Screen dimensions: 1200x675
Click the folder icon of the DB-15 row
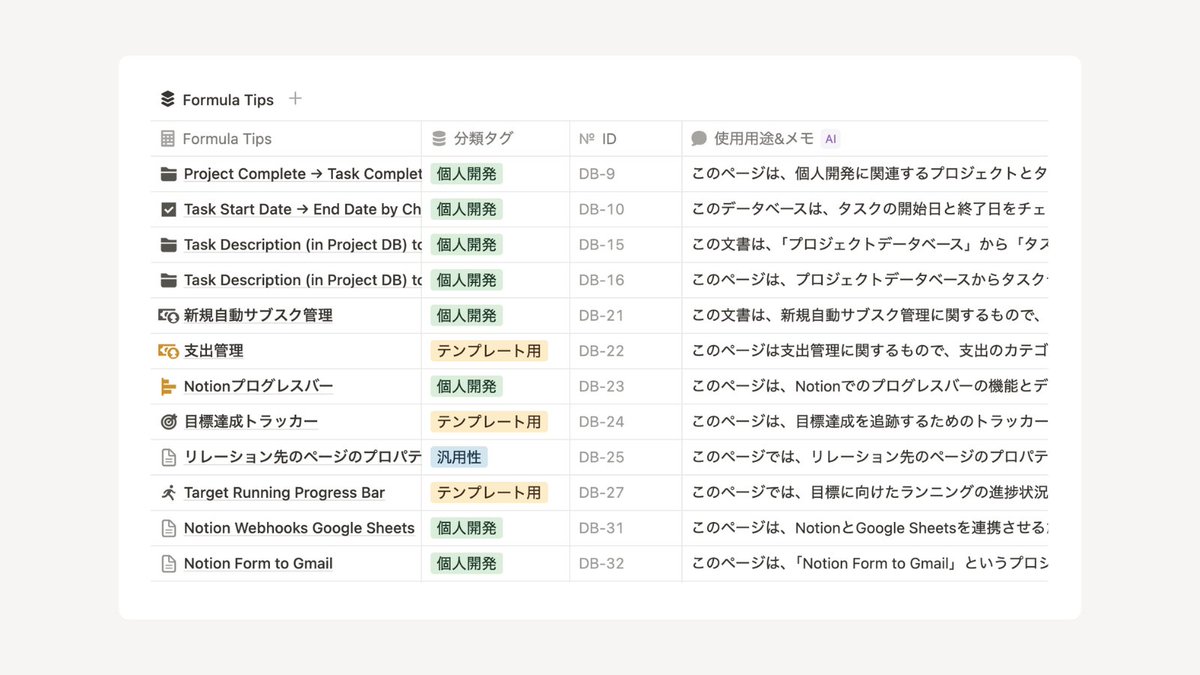(168, 245)
